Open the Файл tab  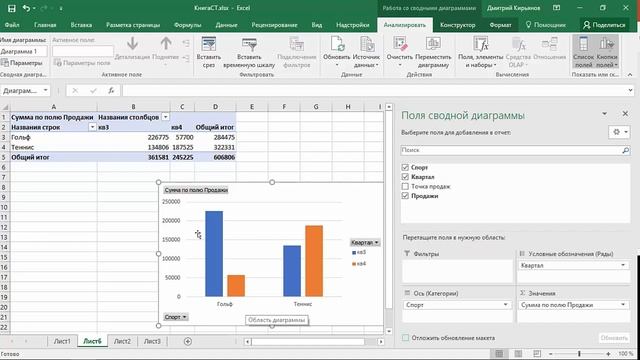(x=12, y=25)
